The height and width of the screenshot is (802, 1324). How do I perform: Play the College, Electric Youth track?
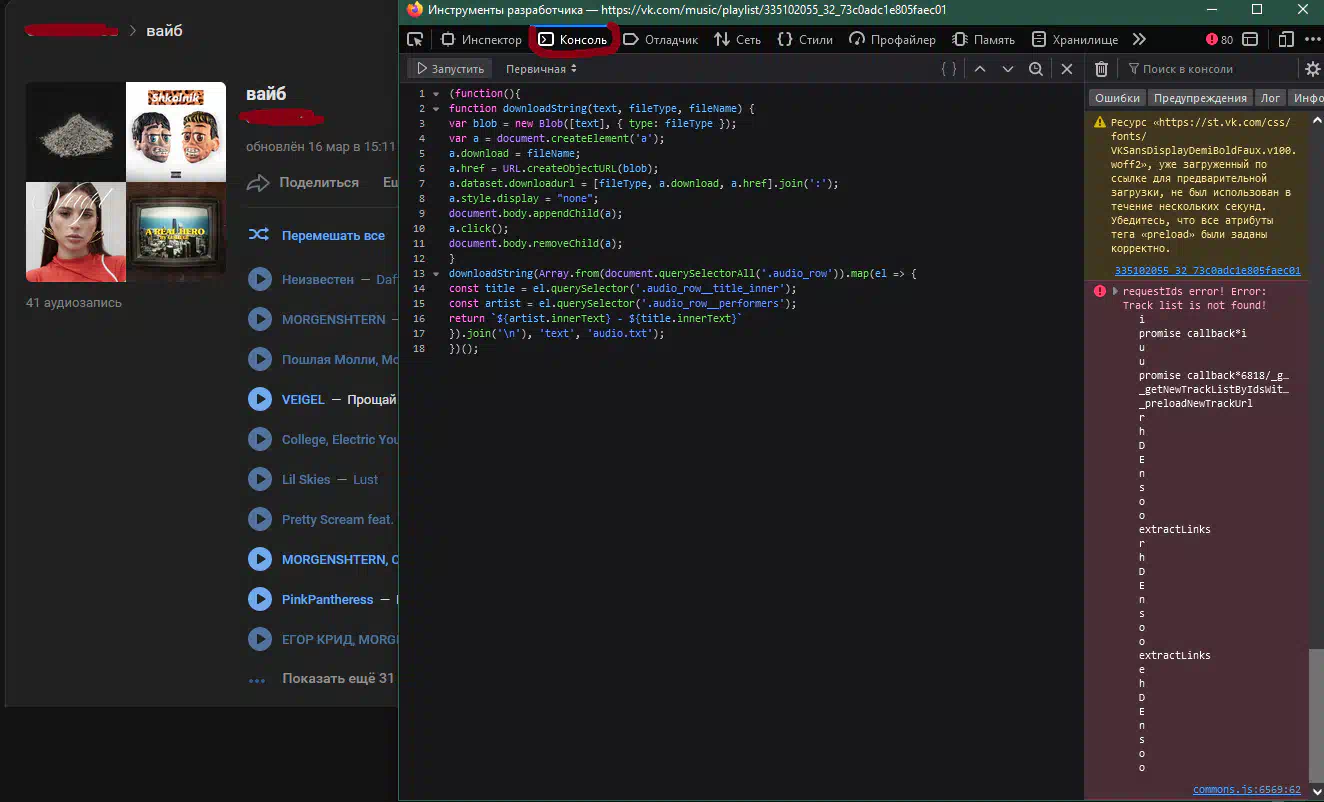pos(259,440)
